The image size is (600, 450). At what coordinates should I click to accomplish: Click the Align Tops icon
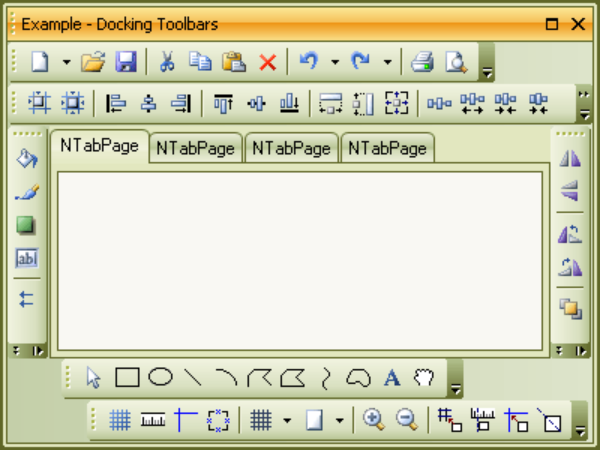[223, 103]
